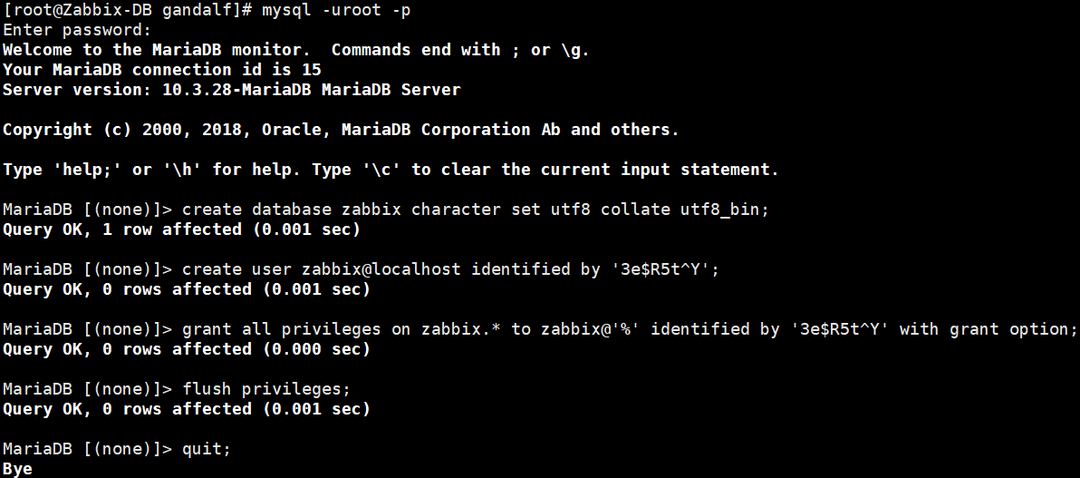
Task: Click the create database zabbix statement
Action: pos(475,209)
